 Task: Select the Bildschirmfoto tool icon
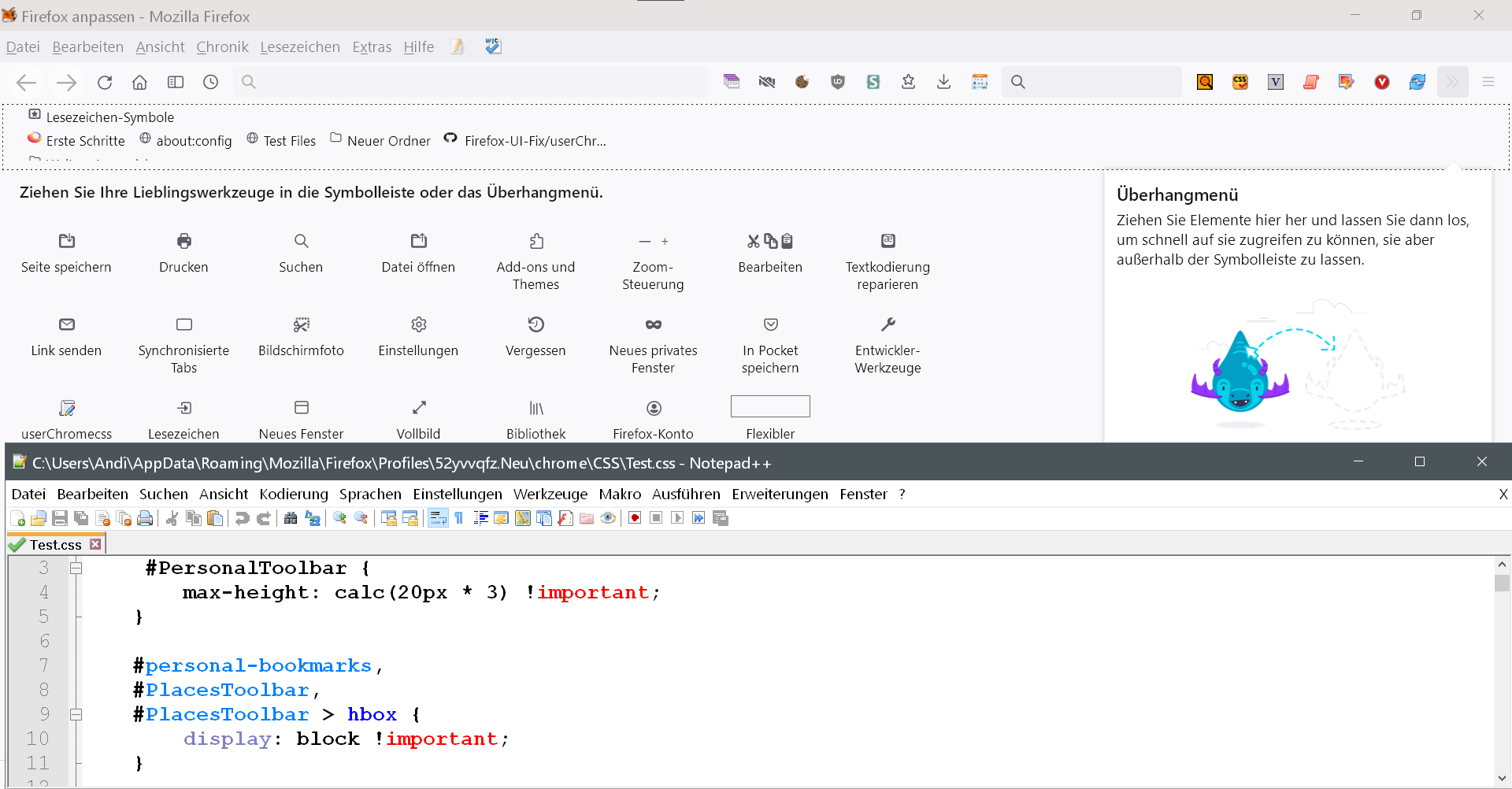(x=301, y=324)
